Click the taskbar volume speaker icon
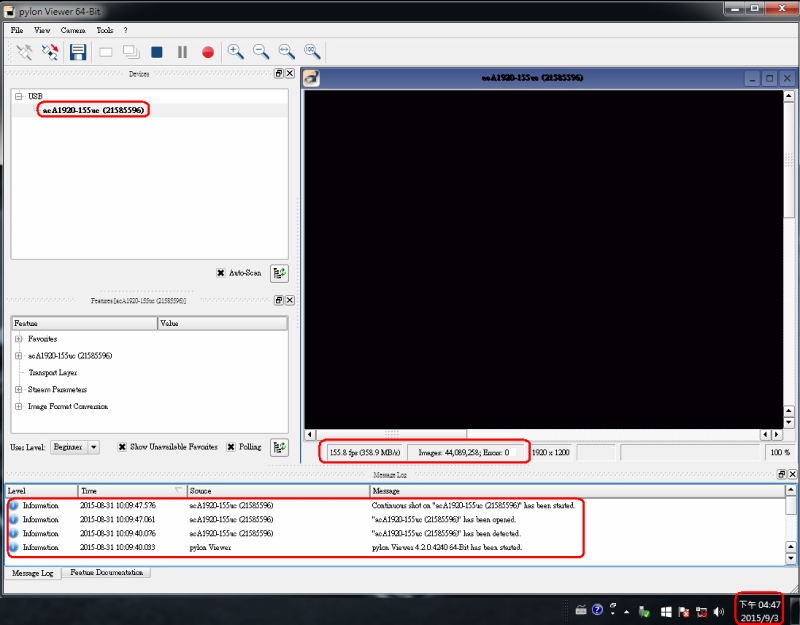Screen dimensions: 800x625 (x=718, y=610)
